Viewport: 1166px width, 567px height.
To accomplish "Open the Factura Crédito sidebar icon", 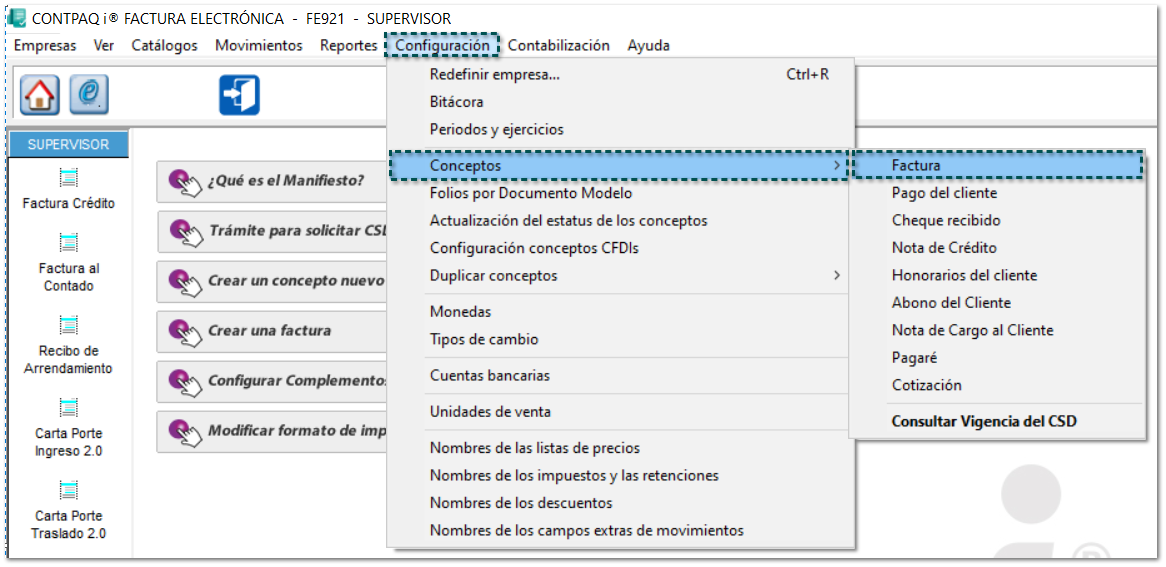I will click(x=69, y=179).
